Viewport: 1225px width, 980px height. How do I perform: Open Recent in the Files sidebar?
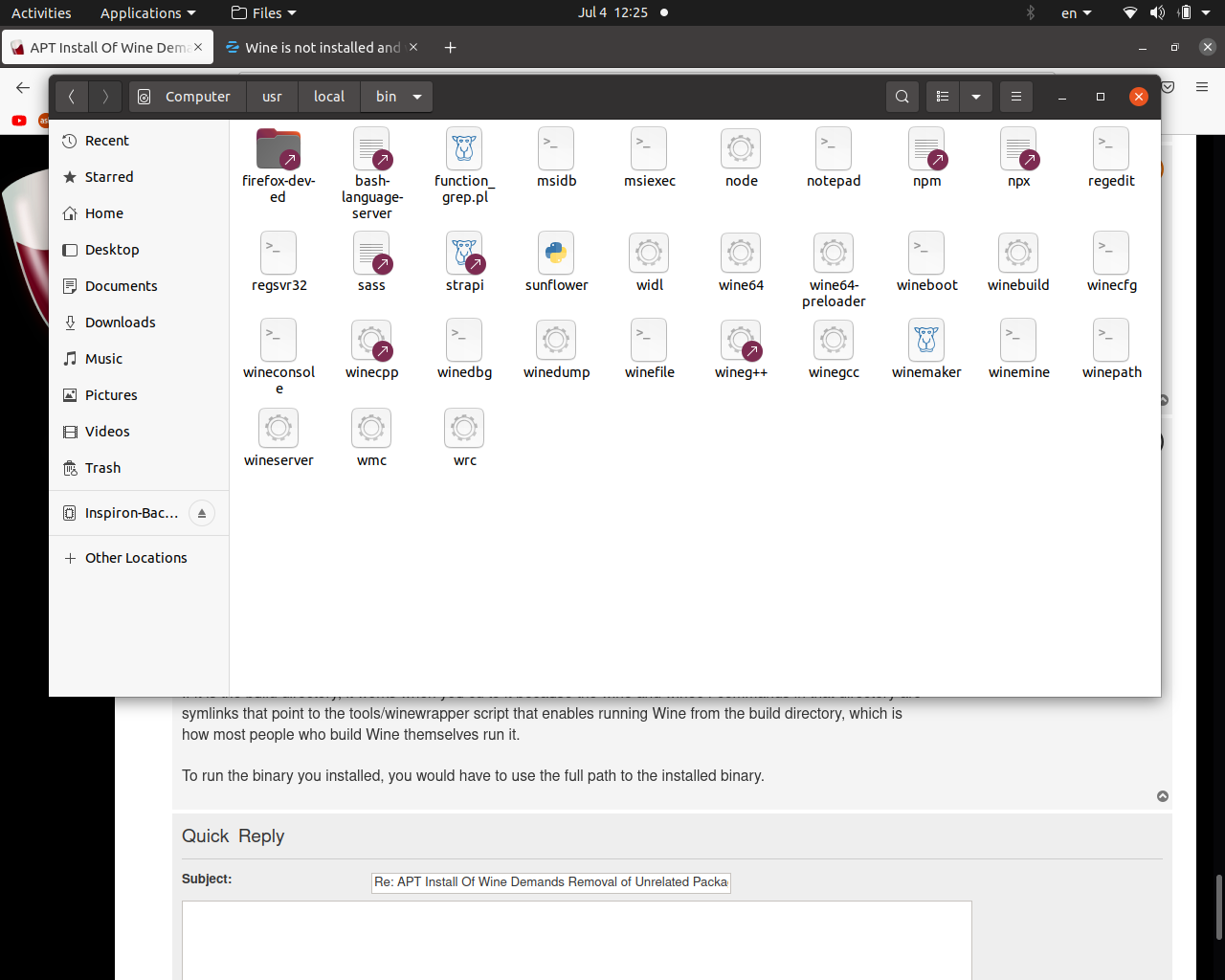pyautogui.click(x=139, y=141)
